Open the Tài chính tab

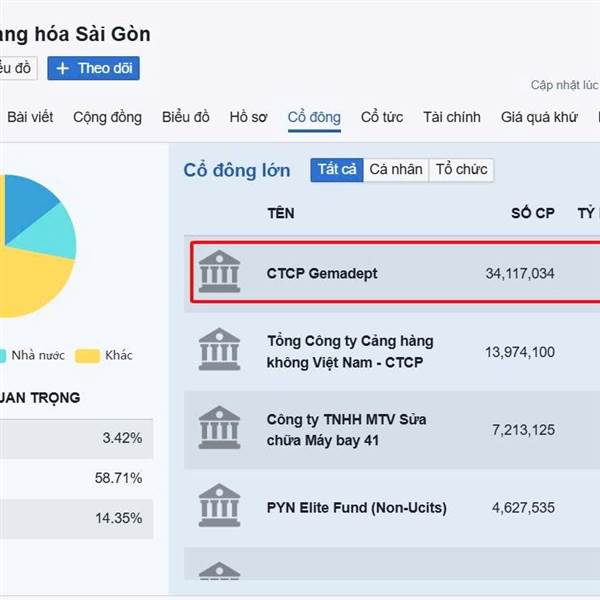(x=452, y=117)
